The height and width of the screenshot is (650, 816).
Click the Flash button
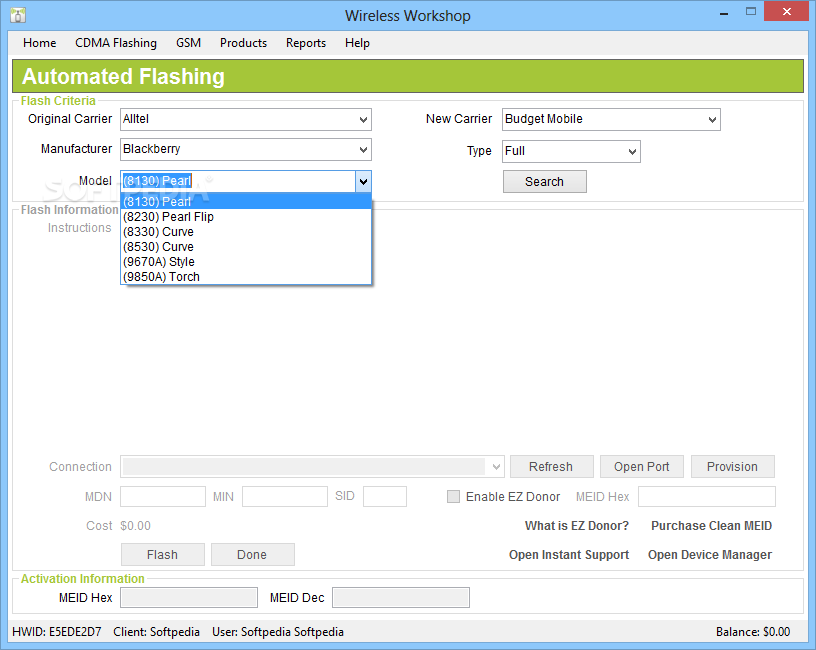coord(162,555)
